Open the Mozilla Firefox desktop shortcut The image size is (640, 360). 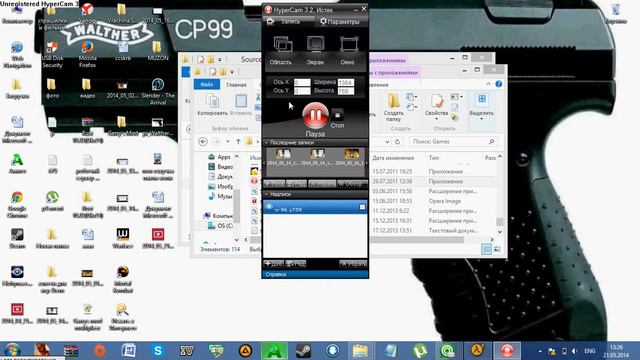[87, 54]
